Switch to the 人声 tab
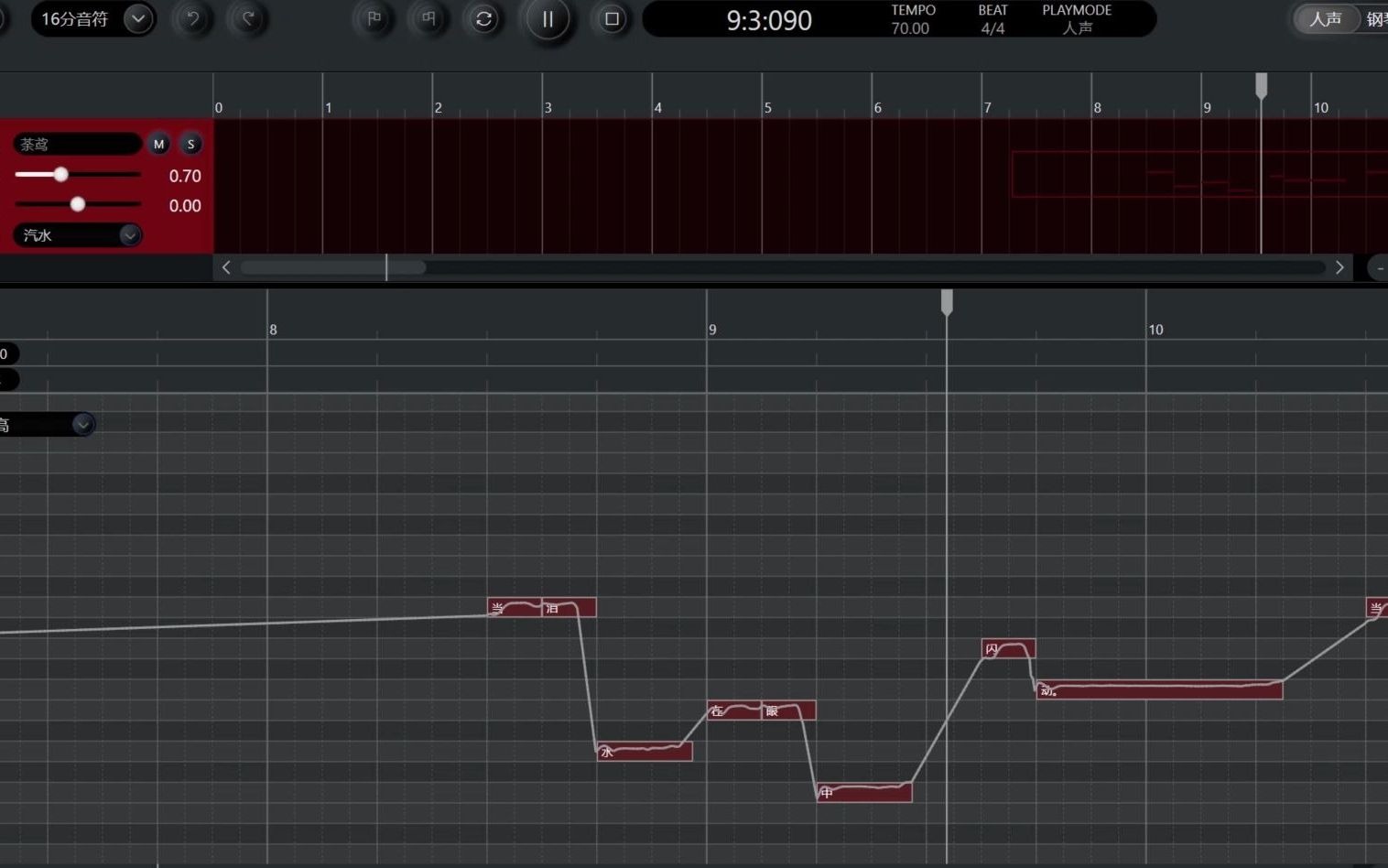 (x=1325, y=19)
